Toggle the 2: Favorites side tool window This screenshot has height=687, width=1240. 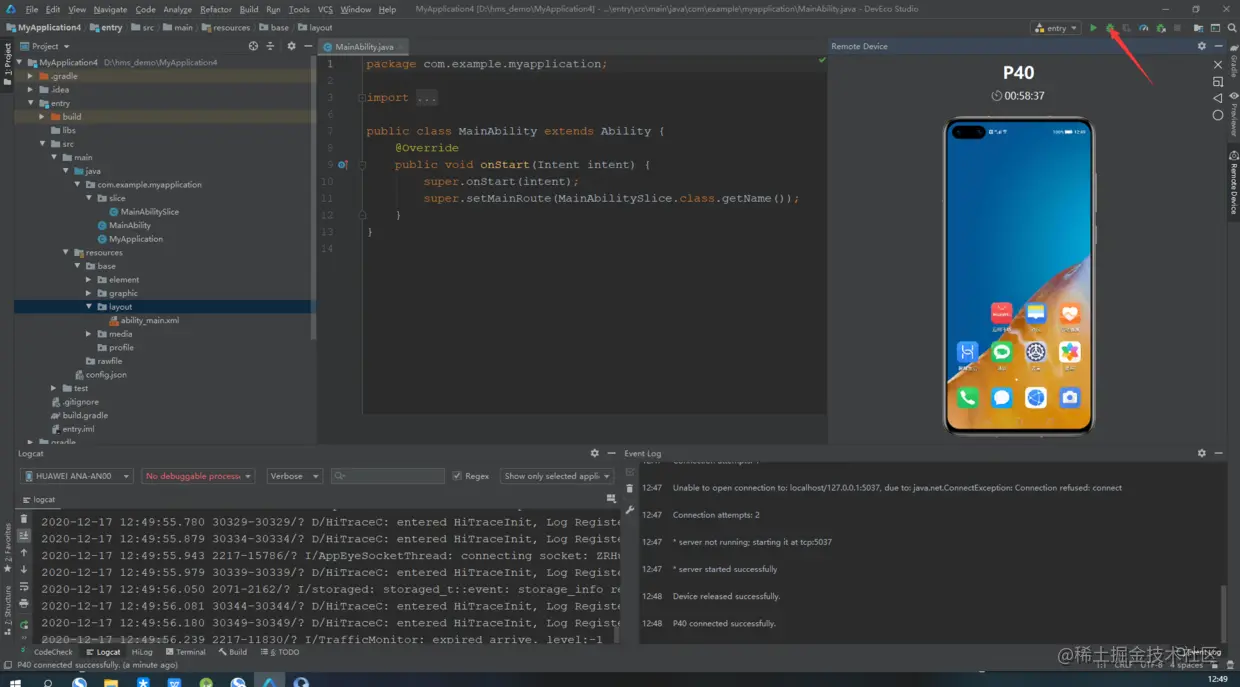point(7,547)
